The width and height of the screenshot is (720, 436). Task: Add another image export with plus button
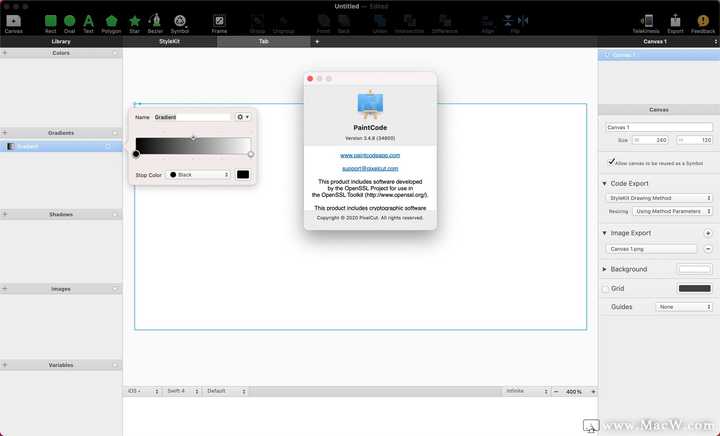click(708, 233)
